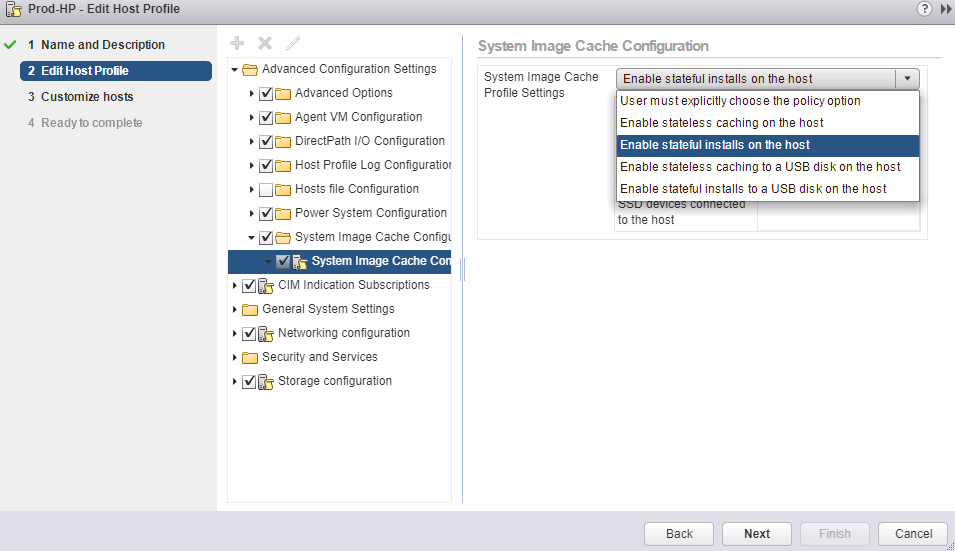
Task: Click the Next button
Action: (757, 533)
